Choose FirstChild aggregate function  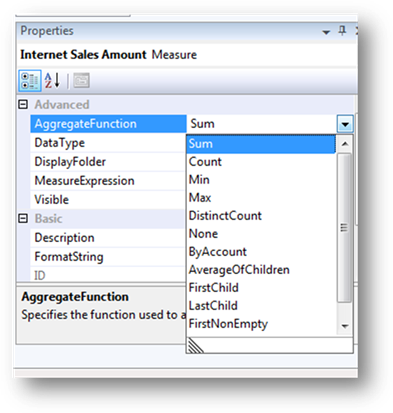261,288
